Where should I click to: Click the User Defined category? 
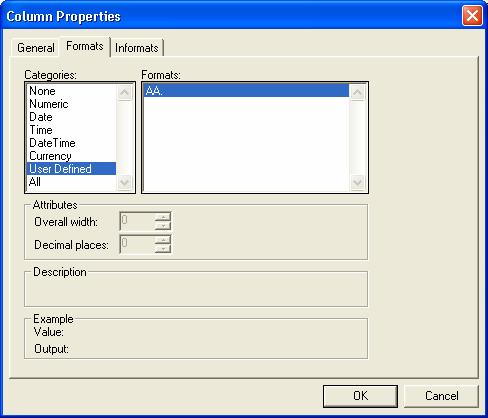point(71,169)
